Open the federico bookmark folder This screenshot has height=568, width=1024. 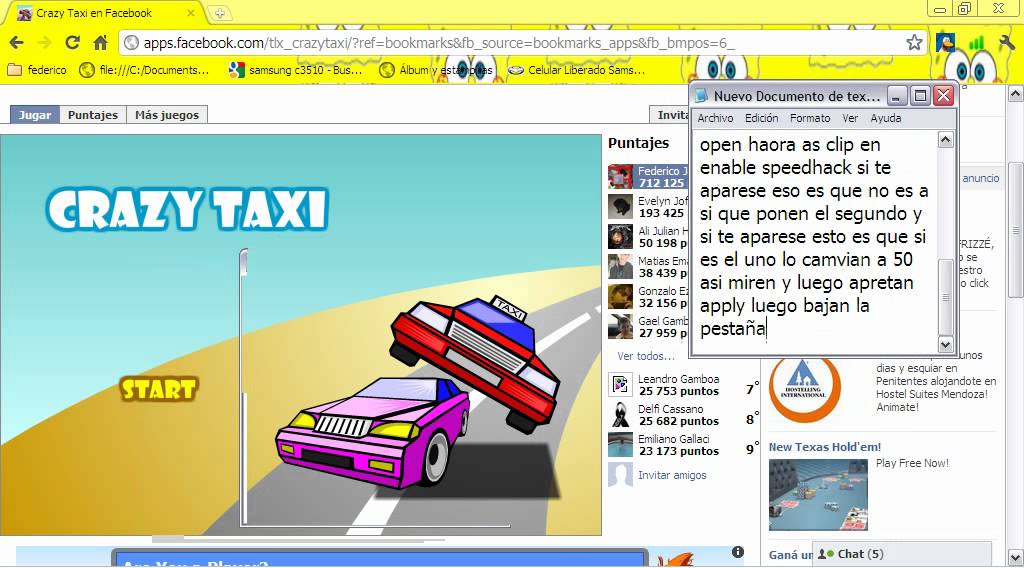pyautogui.click(x=37, y=70)
